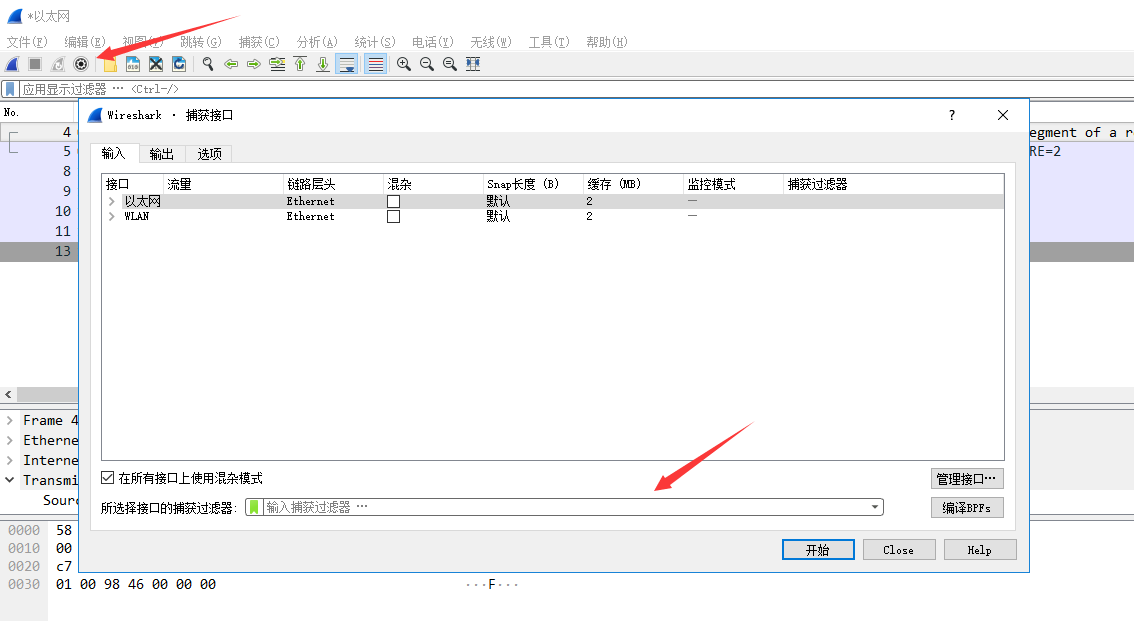
Task: Reload the capture file from toolbar
Action: click(x=179, y=64)
